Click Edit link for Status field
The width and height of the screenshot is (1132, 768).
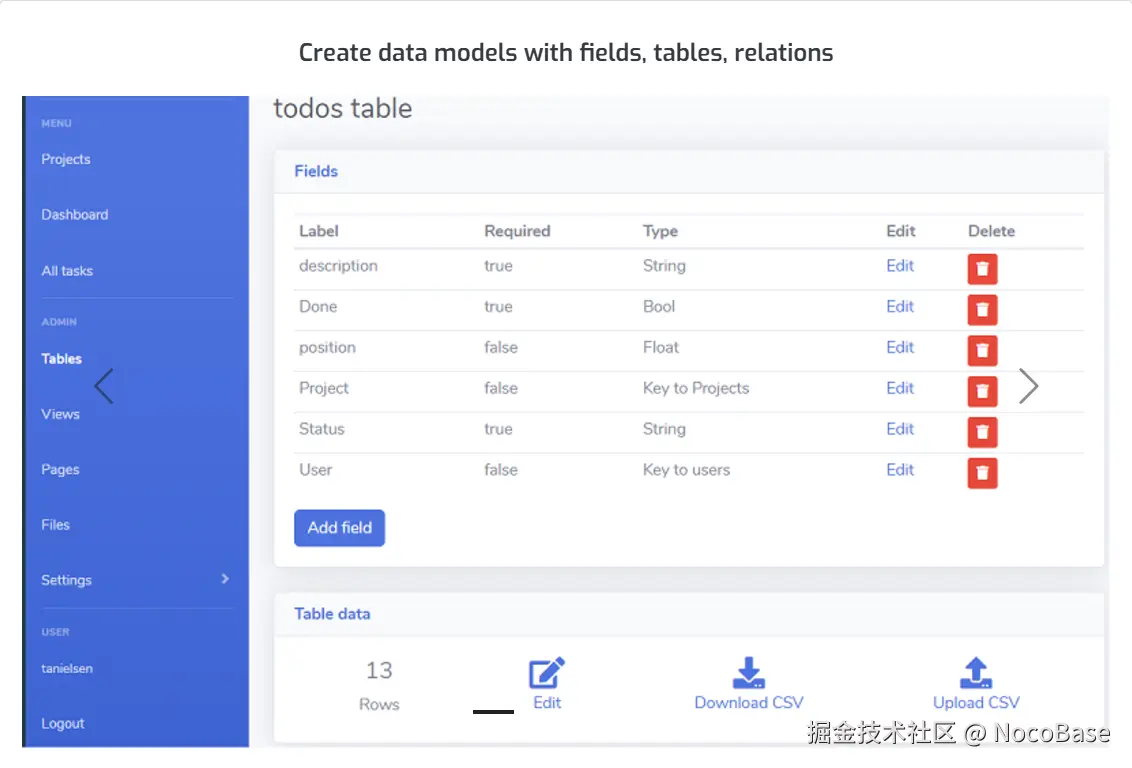click(x=900, y=429)
